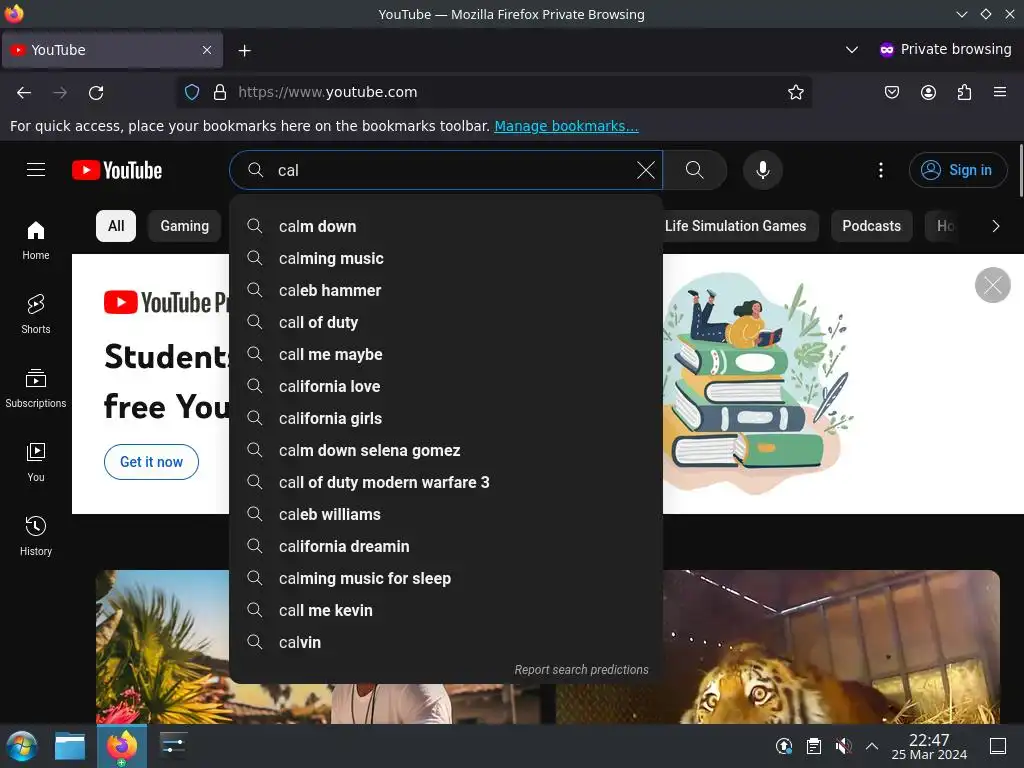This screenshot has height=768, width=1024.
Task: Open system settings from taskbar
Action: point(174,746)
